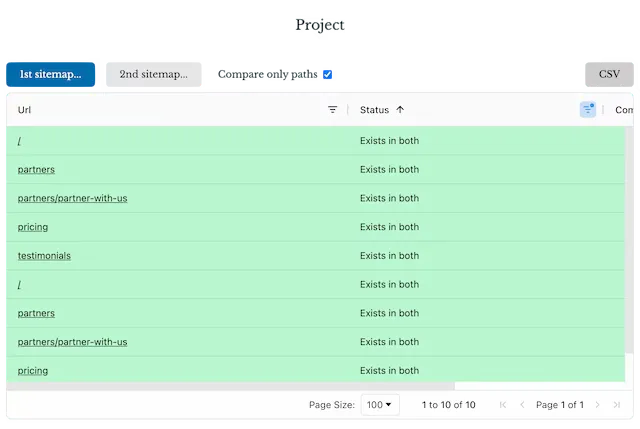The height and width of the screenshot is (429, 640).
Task: Open the Page Size dropdown
Action: [380, 405]
